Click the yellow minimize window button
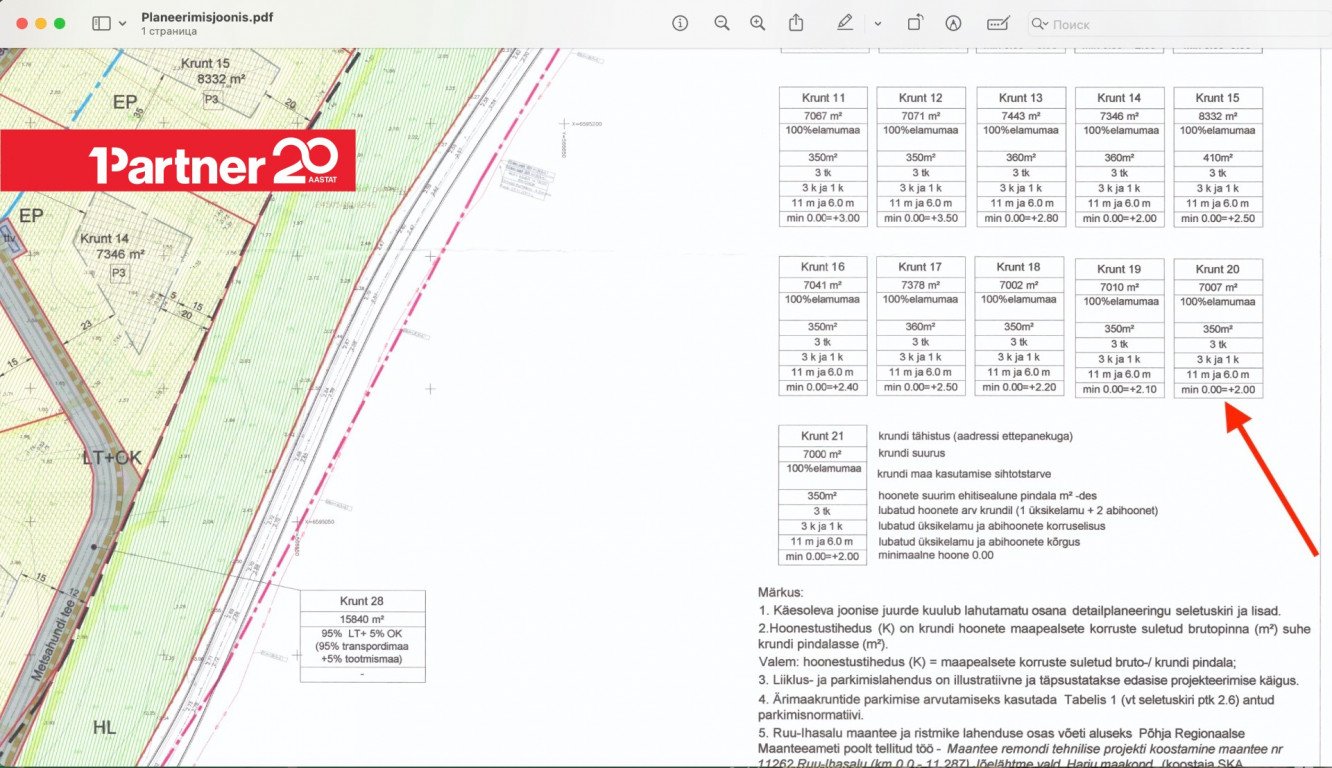 40,23
